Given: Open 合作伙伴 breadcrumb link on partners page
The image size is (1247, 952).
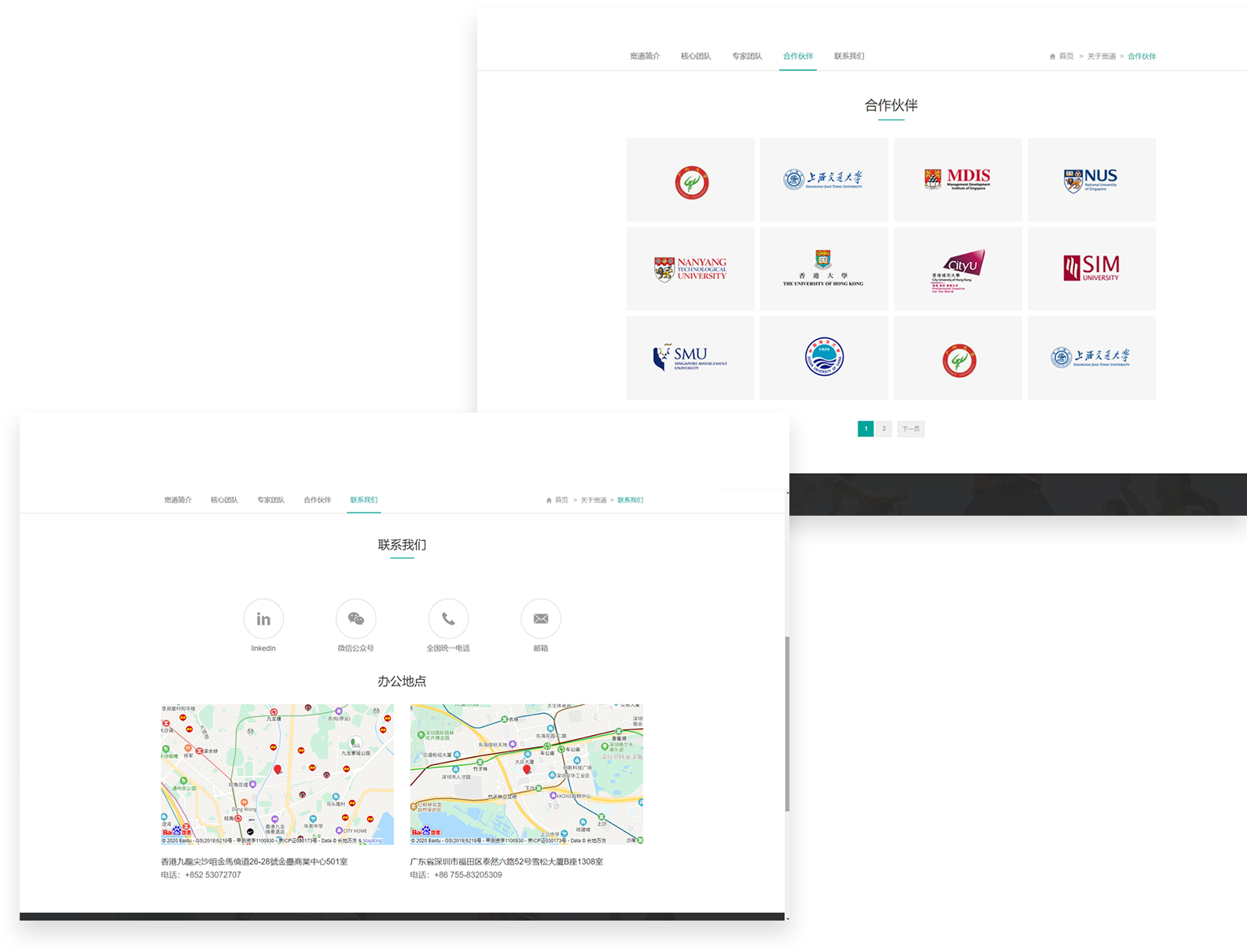Looking at the screenshot, I should click(1142, 57).
